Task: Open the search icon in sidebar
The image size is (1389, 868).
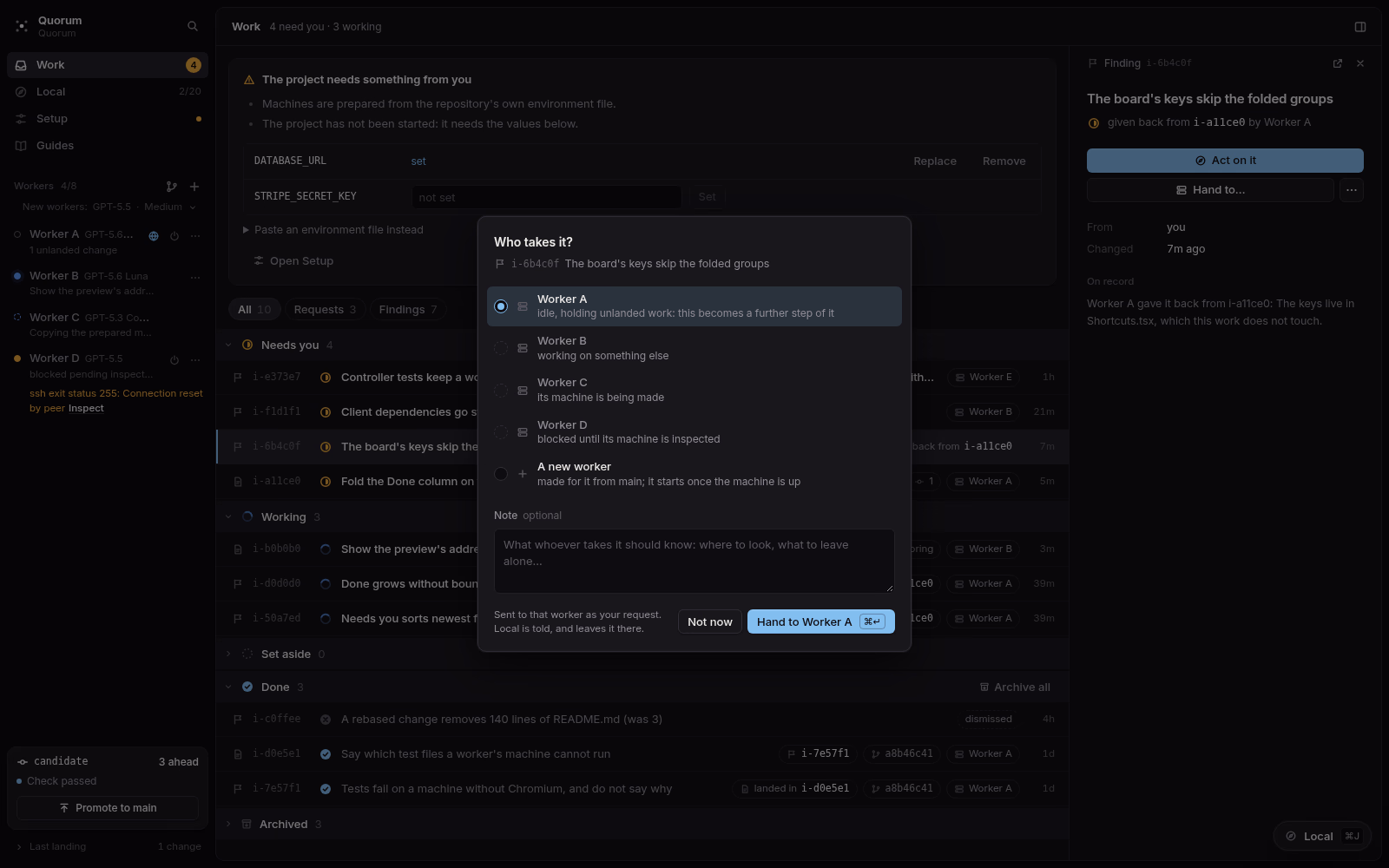Action: [x=193, y=26]
